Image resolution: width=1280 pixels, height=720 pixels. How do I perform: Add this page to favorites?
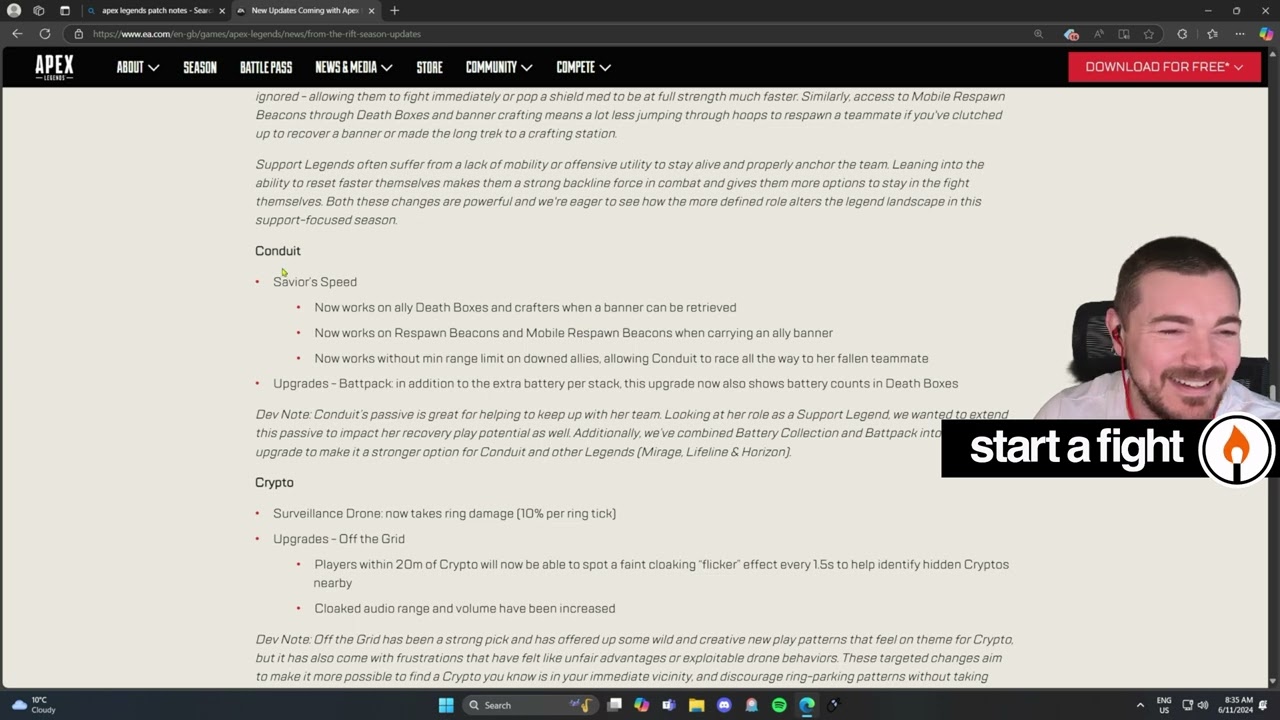point(1149,34)
